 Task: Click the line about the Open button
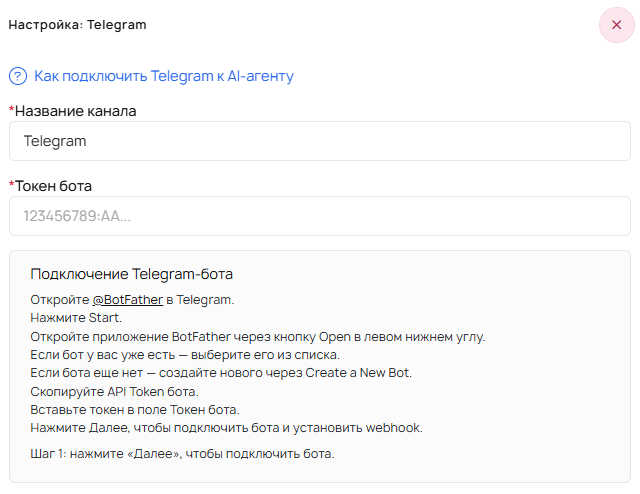click(258, 337)
